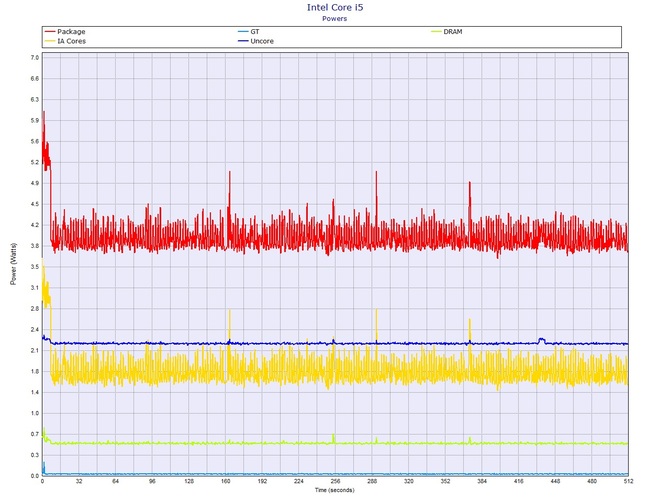Click the 384 x-axis tick label
670x502 pixels.
pyautogui.click(x=482, y=481)
